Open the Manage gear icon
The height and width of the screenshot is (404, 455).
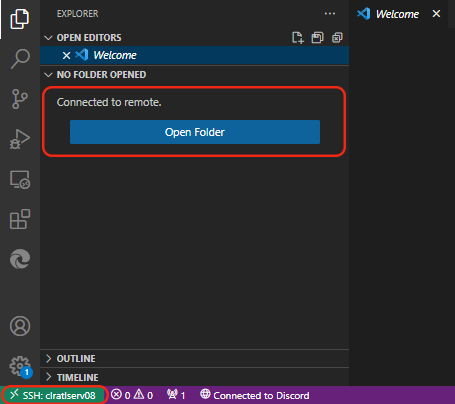click(x=21, y=367)
